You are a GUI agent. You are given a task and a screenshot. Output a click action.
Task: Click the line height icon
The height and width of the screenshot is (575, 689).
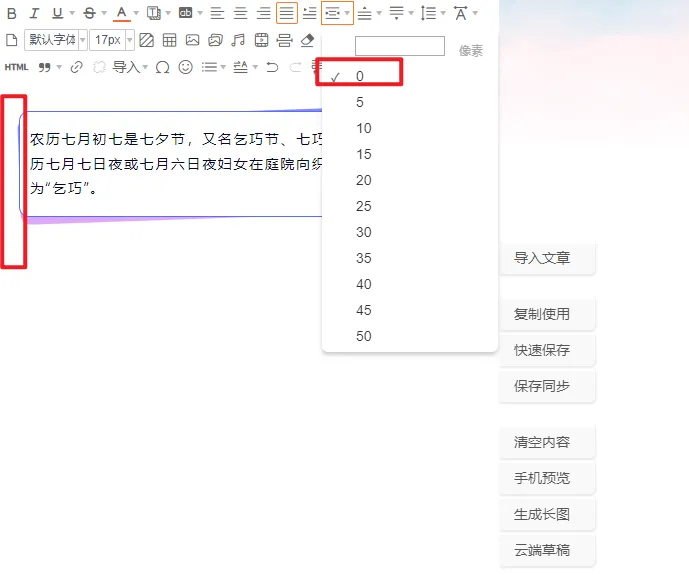point(428,13)
